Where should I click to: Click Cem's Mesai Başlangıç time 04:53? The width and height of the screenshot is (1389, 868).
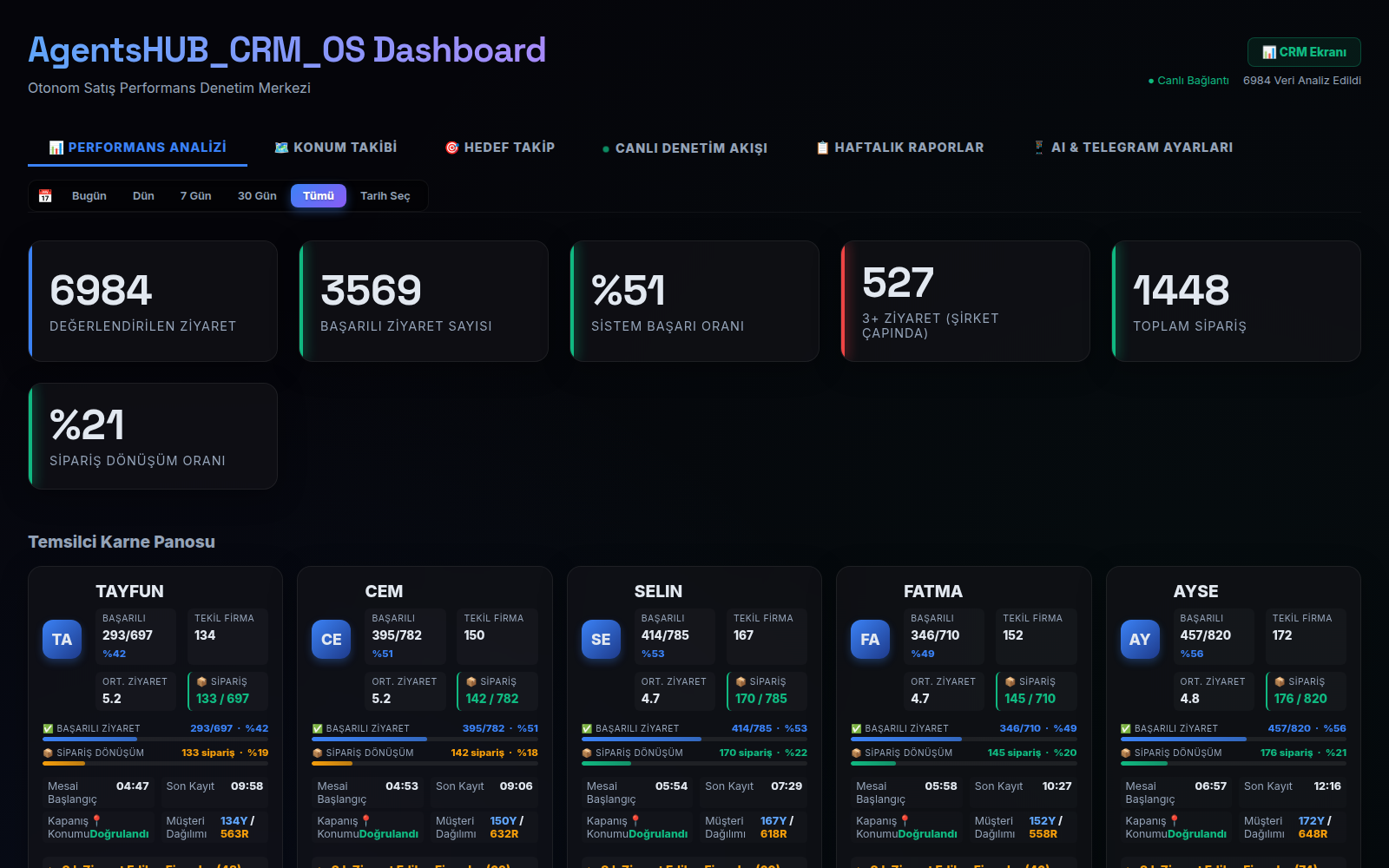coord(402,786)
